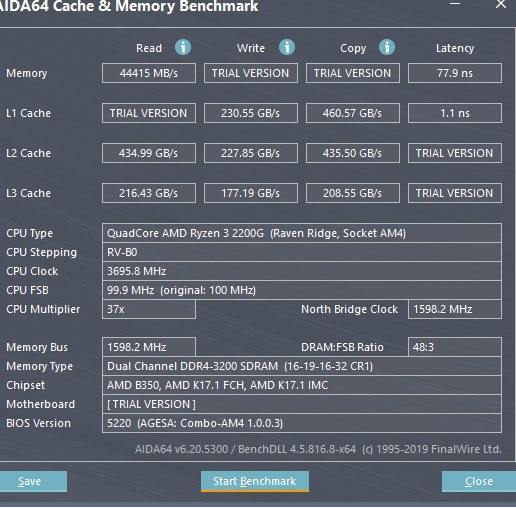The width and height of the screenshot is (516, 508).
Task: Click the Read info icon
Action: click(x=183, y=47)
